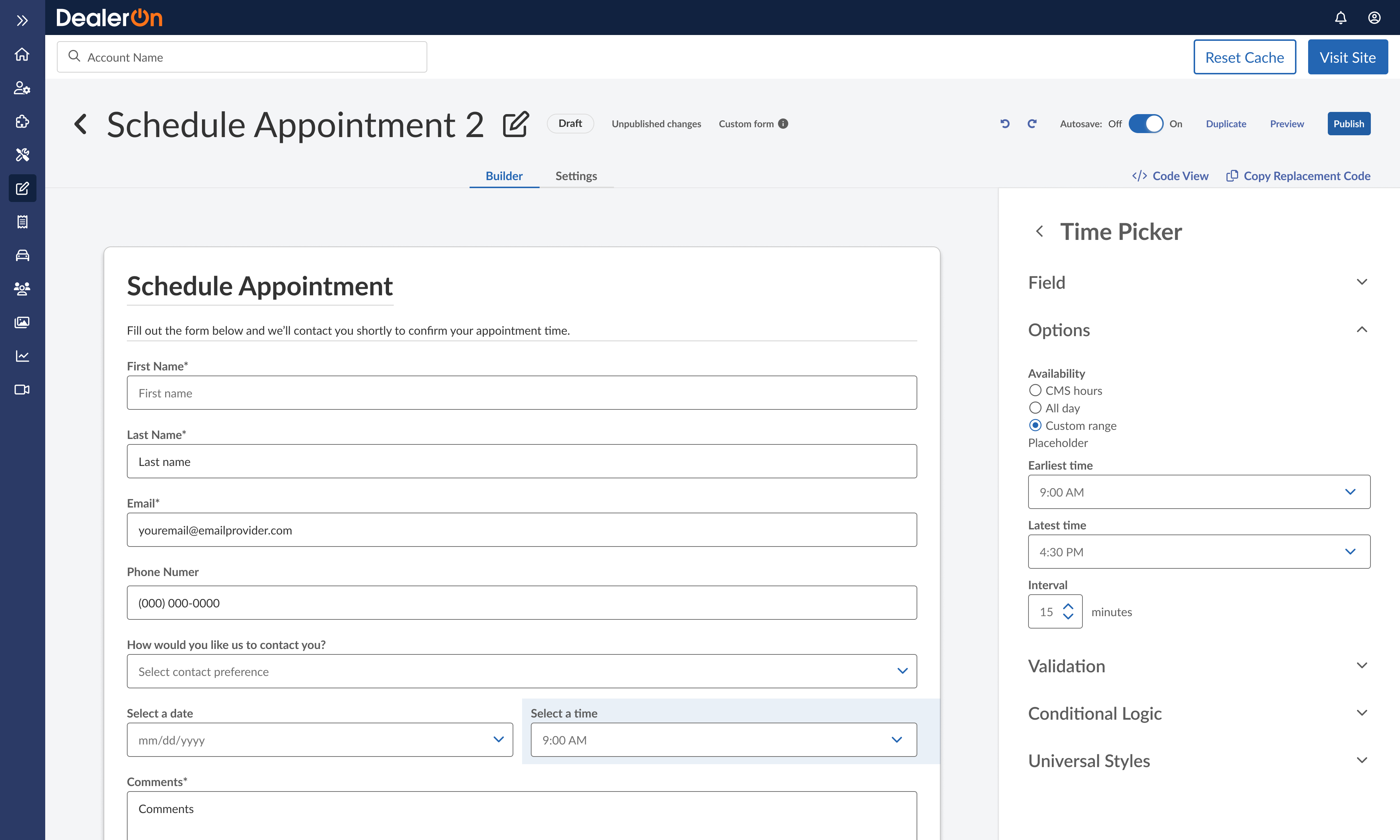This screenshot has width=1400, height=840.
Task: Click the Schedule Appointment form heading
Action: tap(260, 287)
